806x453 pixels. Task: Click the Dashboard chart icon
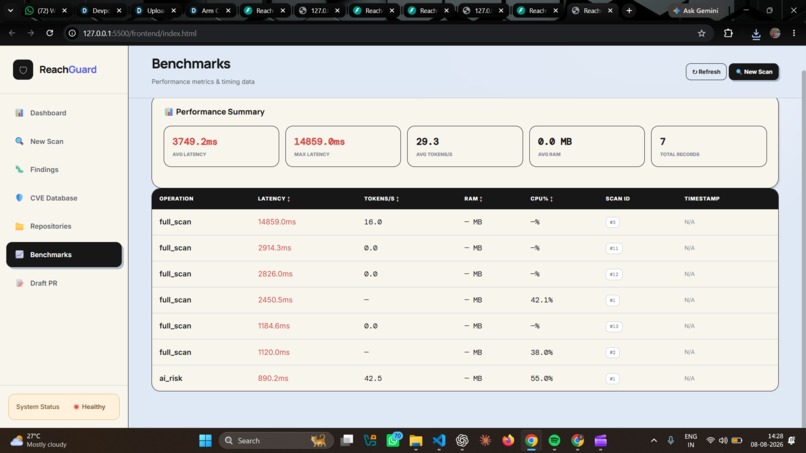pyautogui.click(x=20, y=113)
